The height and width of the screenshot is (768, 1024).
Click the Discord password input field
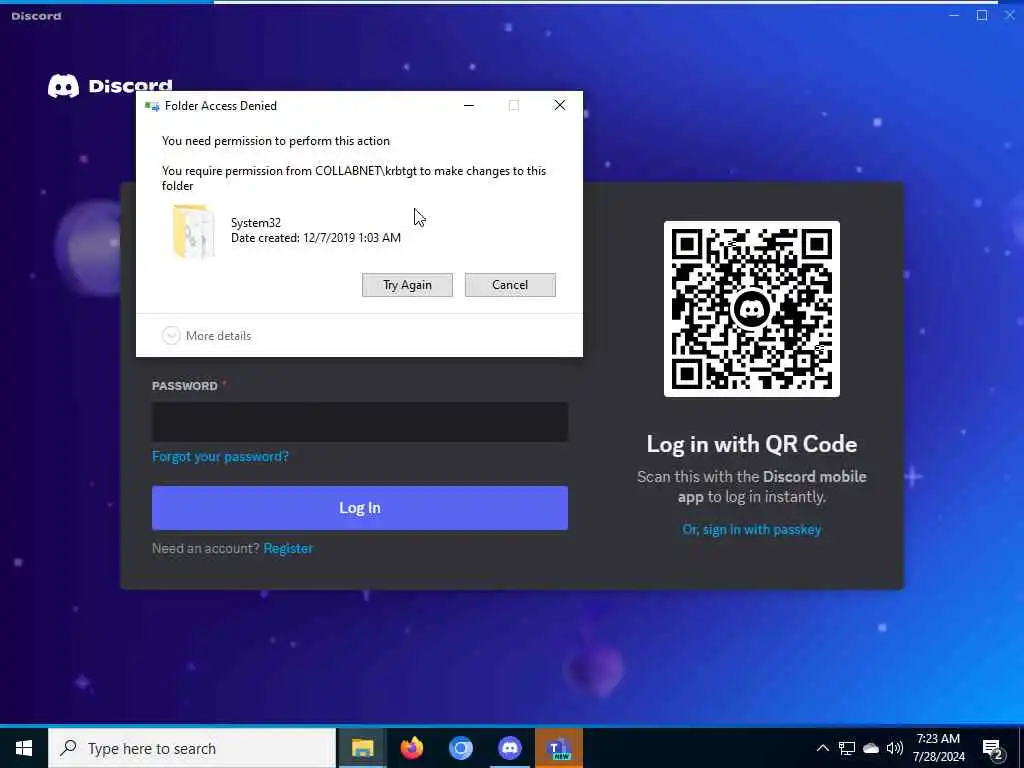(x=360, y=422)
